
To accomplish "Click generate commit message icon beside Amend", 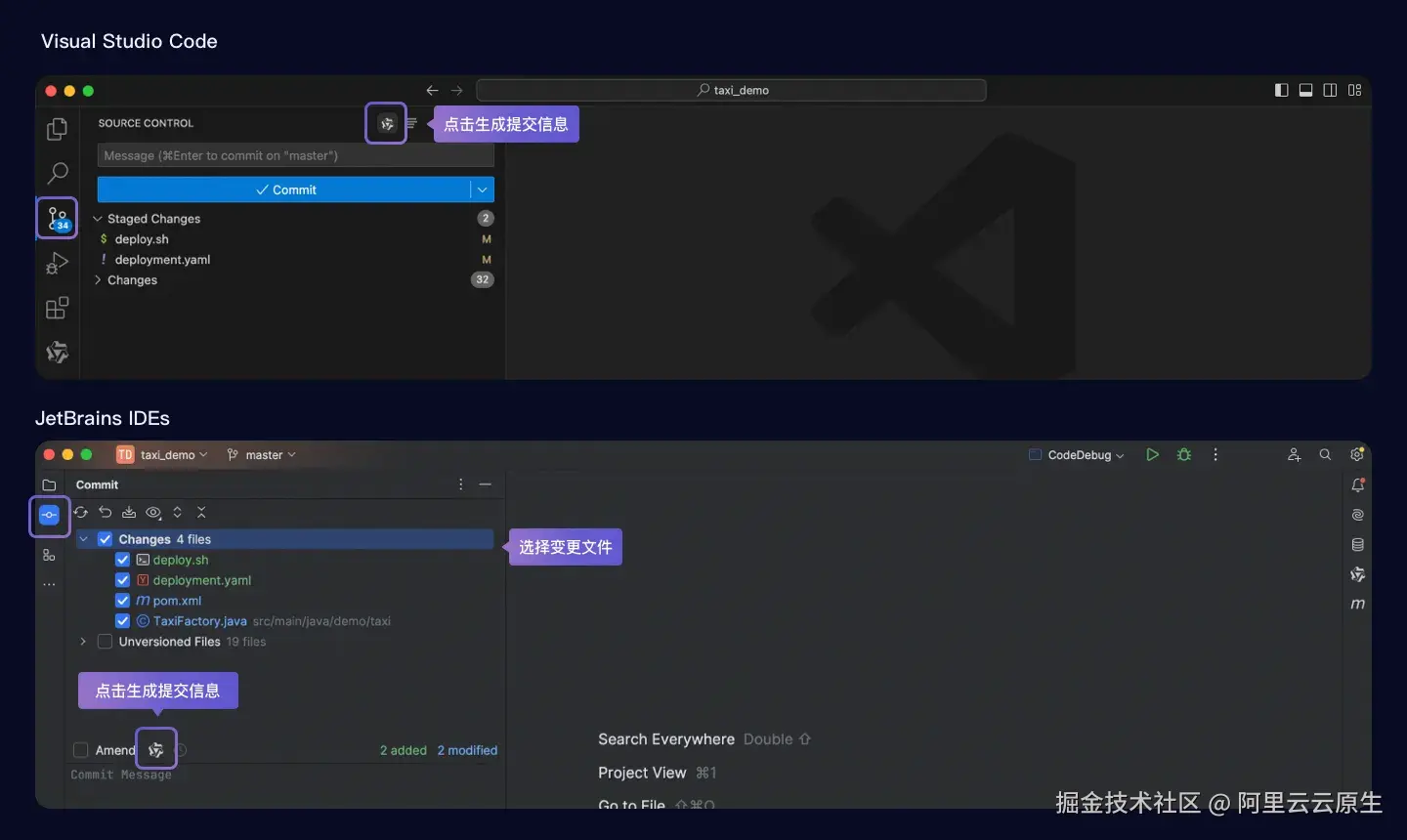I will 156,749.
